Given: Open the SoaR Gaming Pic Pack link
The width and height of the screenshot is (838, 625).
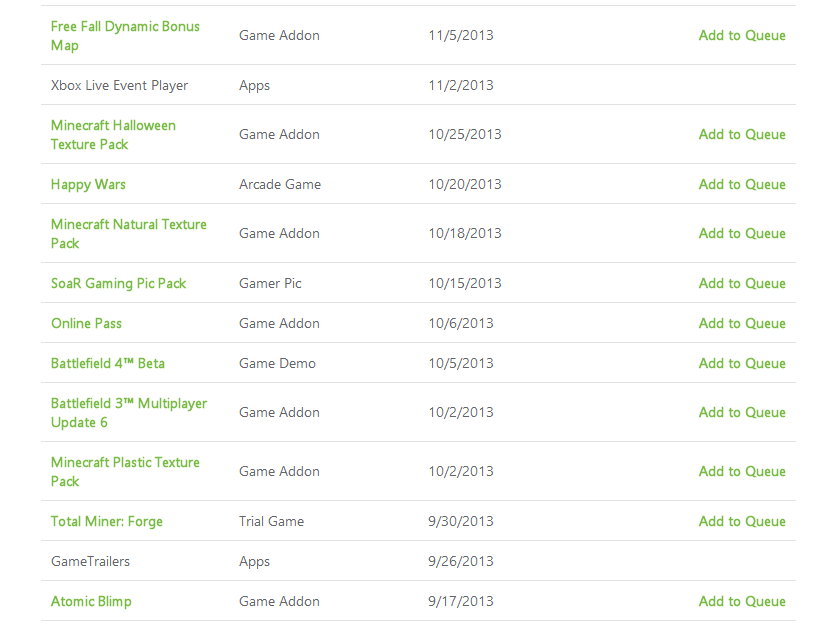Looking at the screenshot, I should pos(118,283).
